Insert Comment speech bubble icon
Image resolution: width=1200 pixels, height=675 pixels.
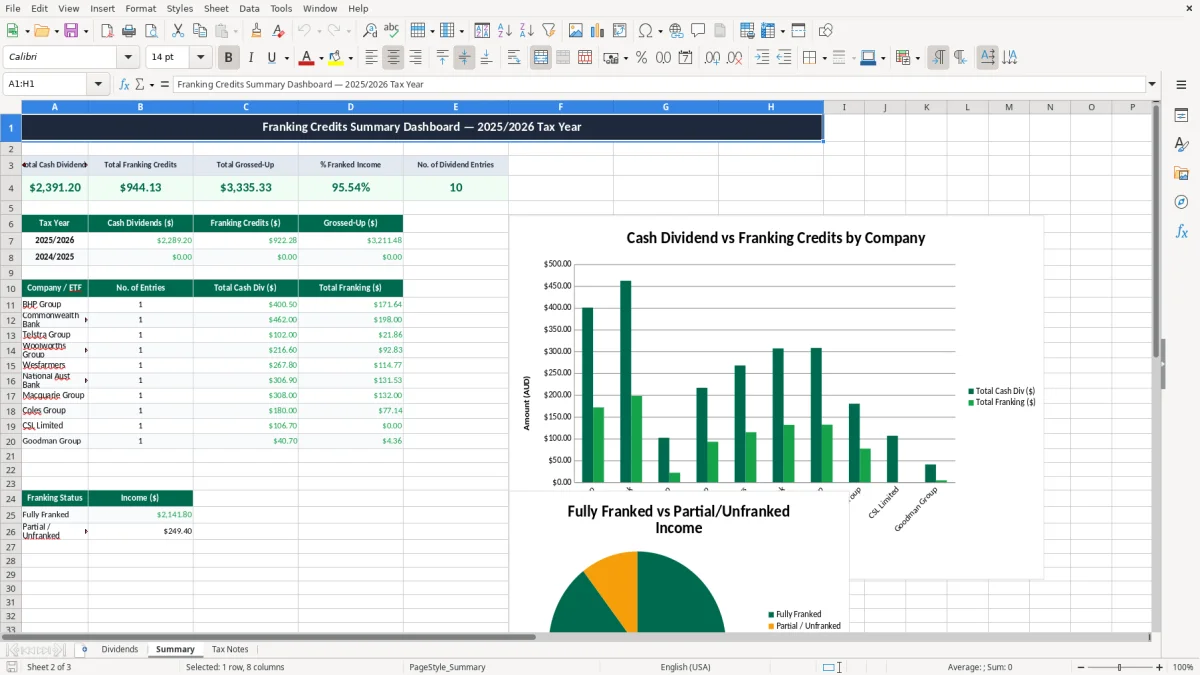[698, 31]
